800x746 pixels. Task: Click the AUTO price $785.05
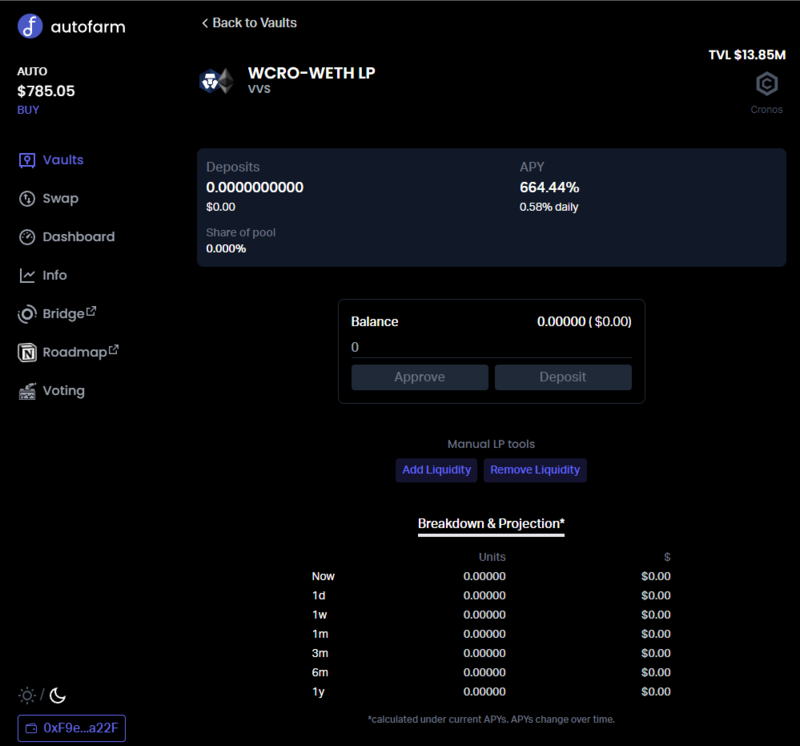click(x=46, y=91)
